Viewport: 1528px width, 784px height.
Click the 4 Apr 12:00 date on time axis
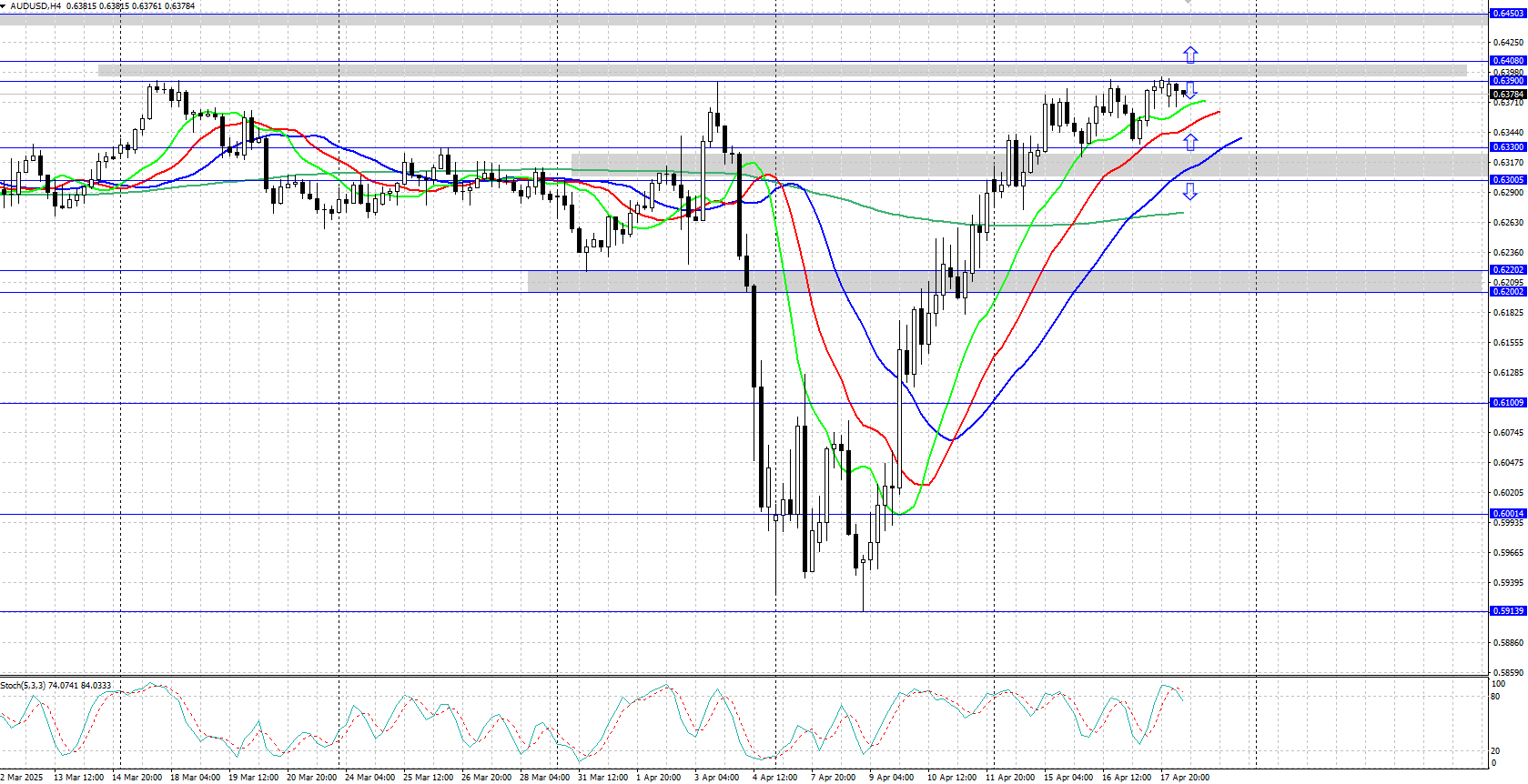pos(774,778)
